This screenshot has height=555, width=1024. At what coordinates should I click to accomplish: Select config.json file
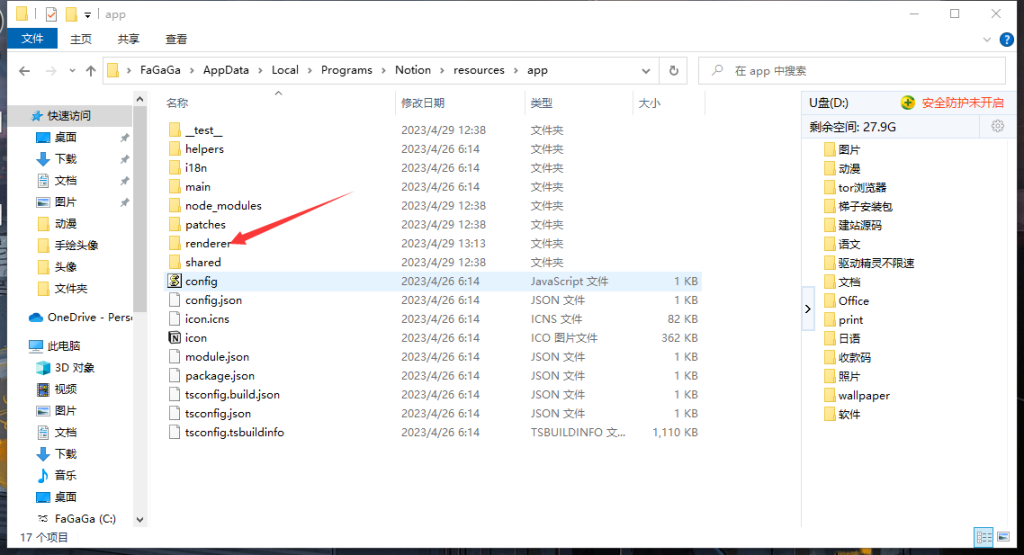coord(214,300)
